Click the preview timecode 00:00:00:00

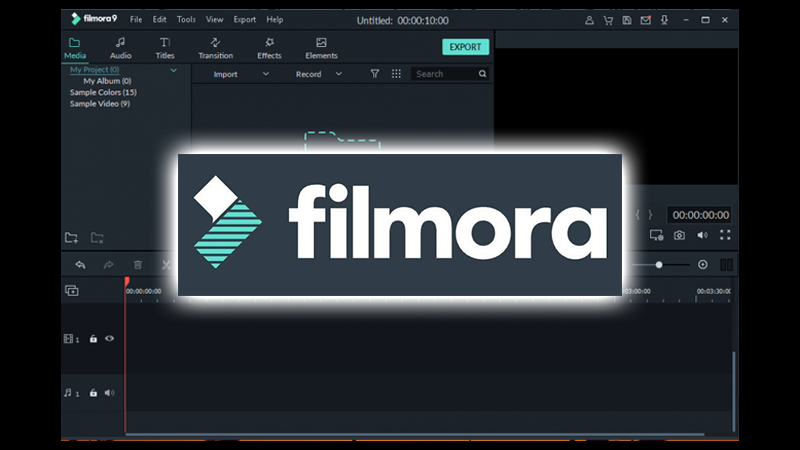coord(700,215)
